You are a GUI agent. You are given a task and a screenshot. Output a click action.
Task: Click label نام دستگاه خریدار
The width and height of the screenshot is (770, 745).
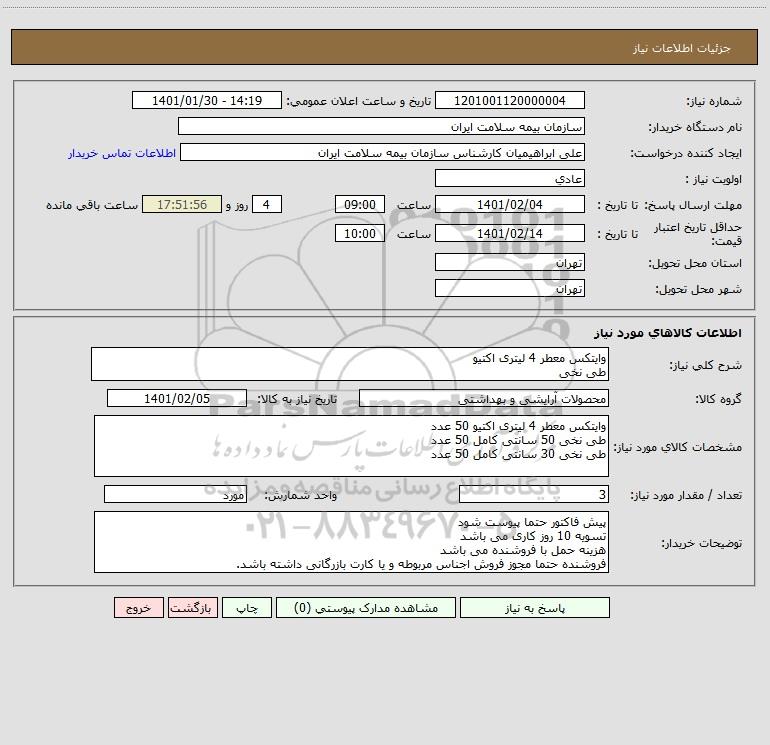(695, 128)
